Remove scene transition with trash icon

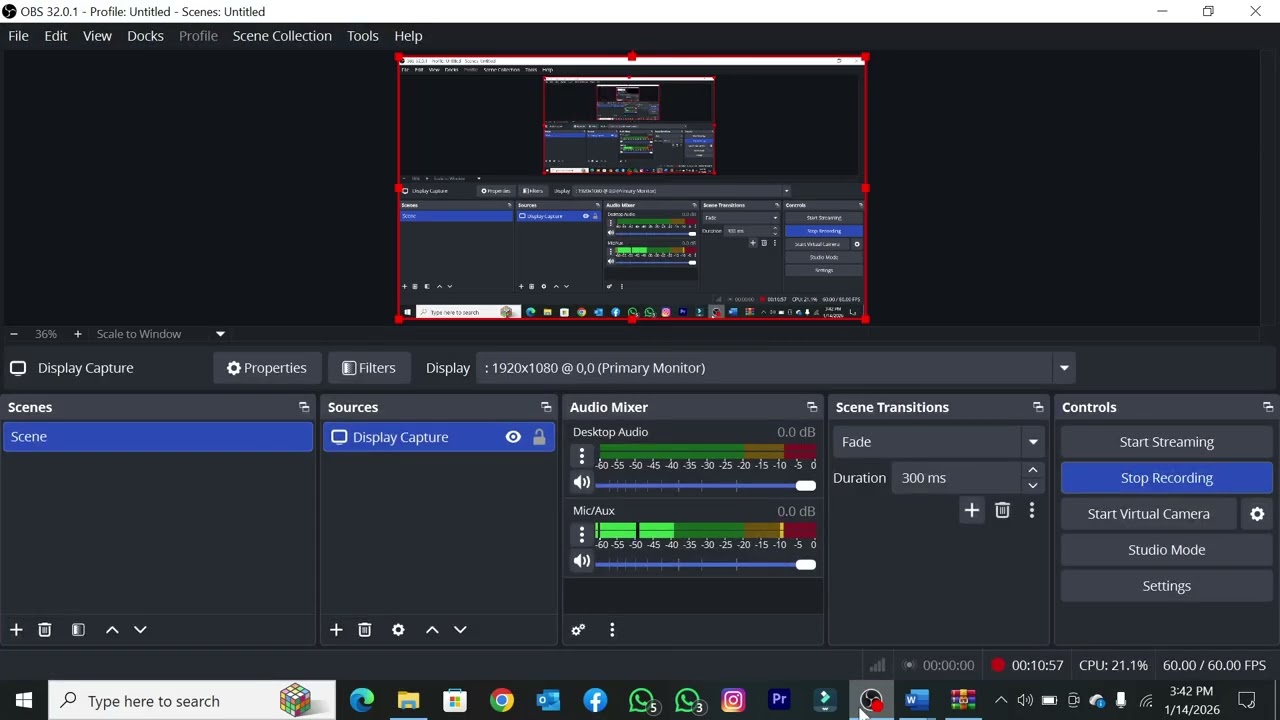coord(1002,511)
